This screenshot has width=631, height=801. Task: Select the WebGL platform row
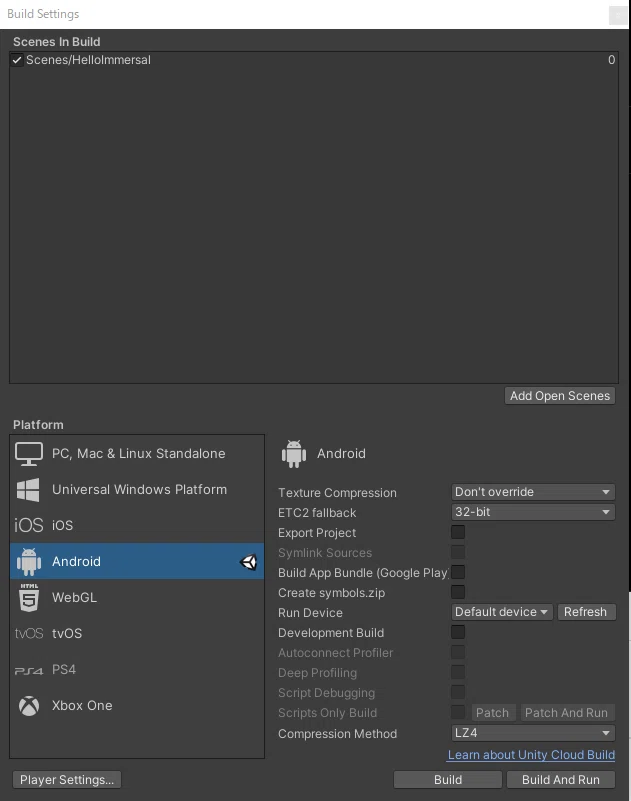(x=137, y=597)
